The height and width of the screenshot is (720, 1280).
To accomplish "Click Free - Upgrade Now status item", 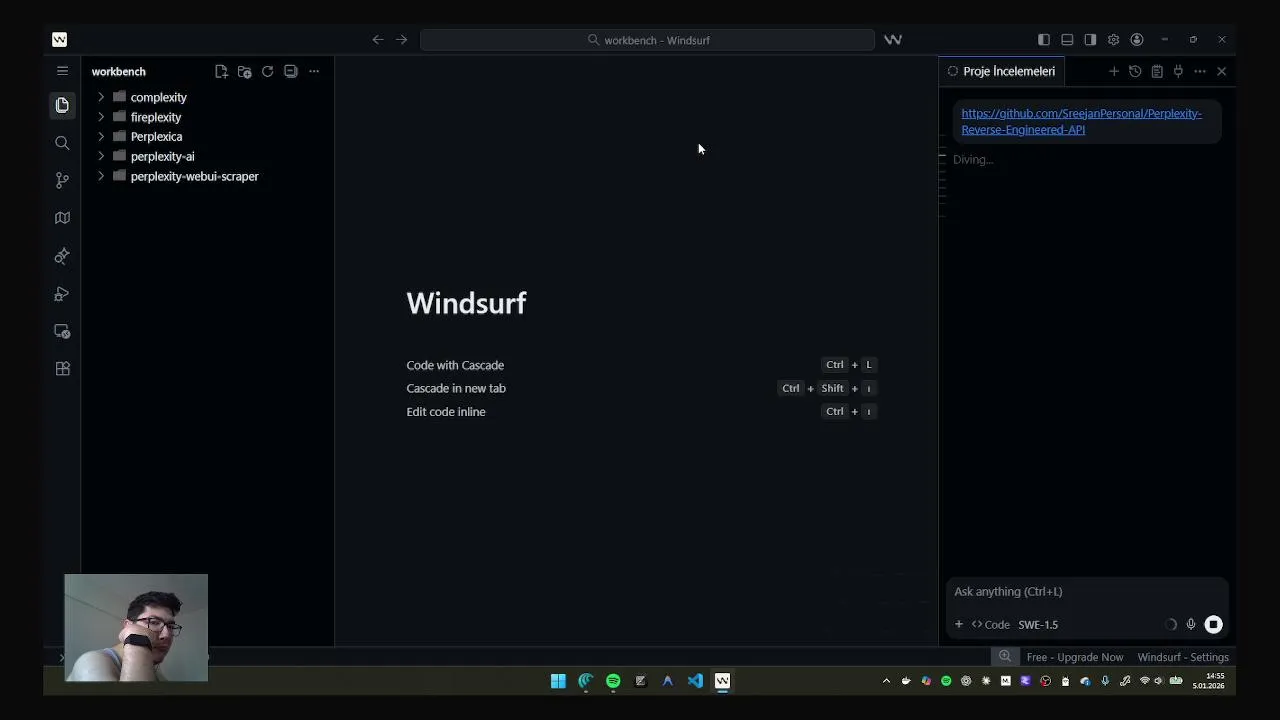I will point(1075,657).
